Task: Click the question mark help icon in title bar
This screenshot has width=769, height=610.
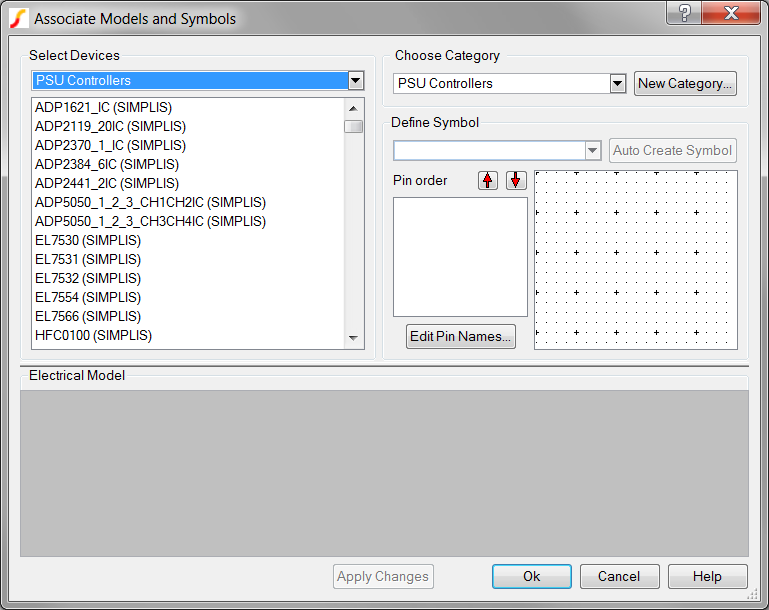Action: (x=684, y=12)
